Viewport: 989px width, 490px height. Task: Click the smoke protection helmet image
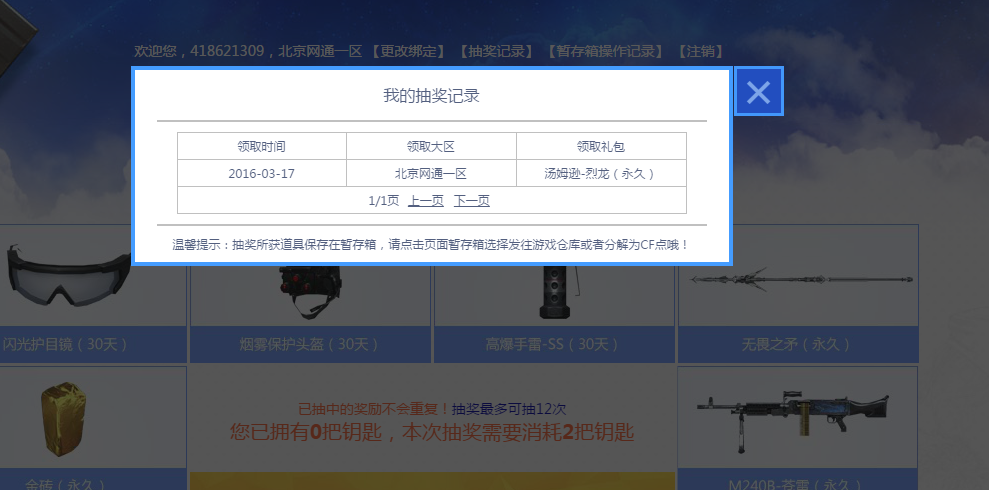tap(310, 291)
